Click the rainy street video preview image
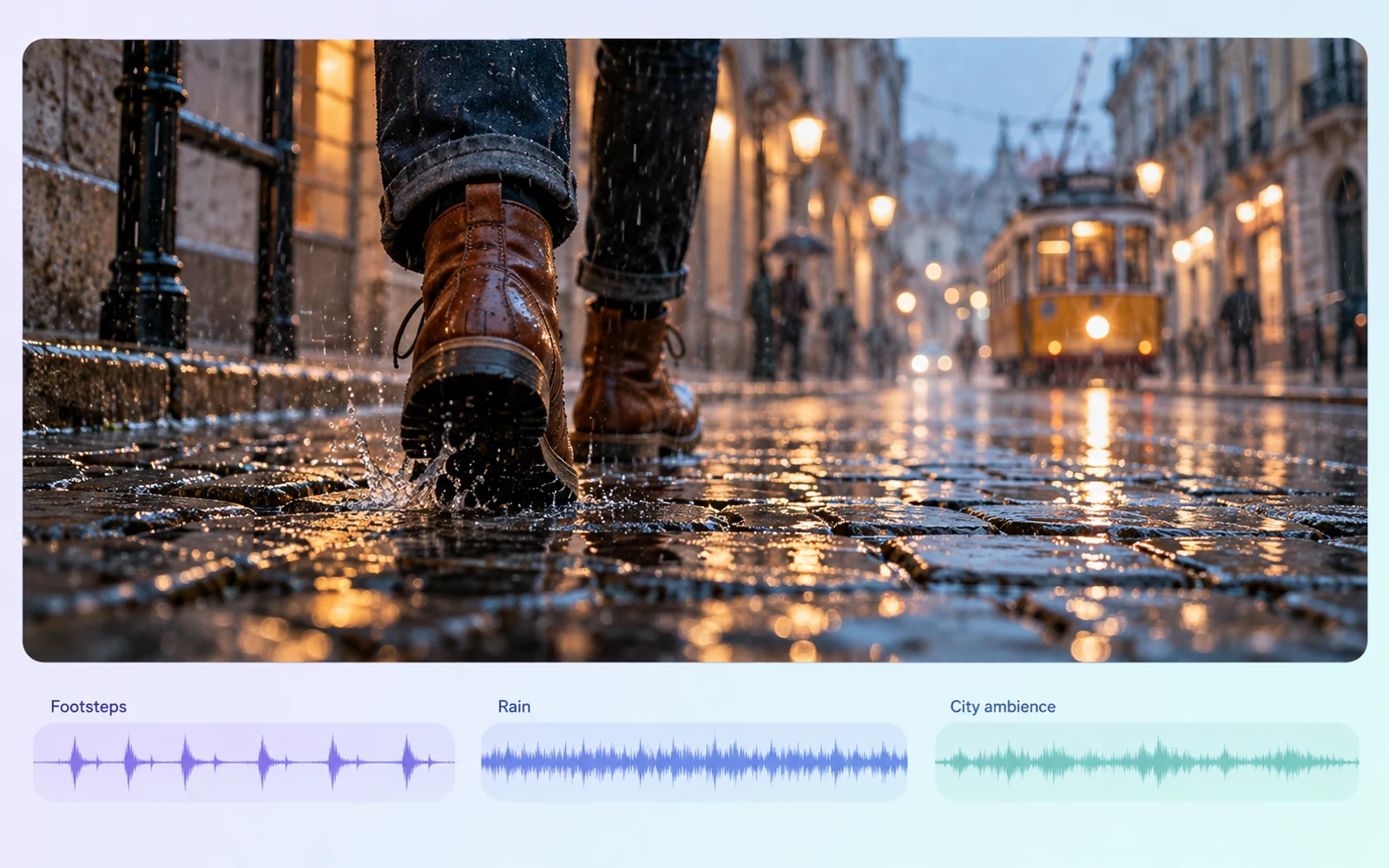 pos(694,350)
